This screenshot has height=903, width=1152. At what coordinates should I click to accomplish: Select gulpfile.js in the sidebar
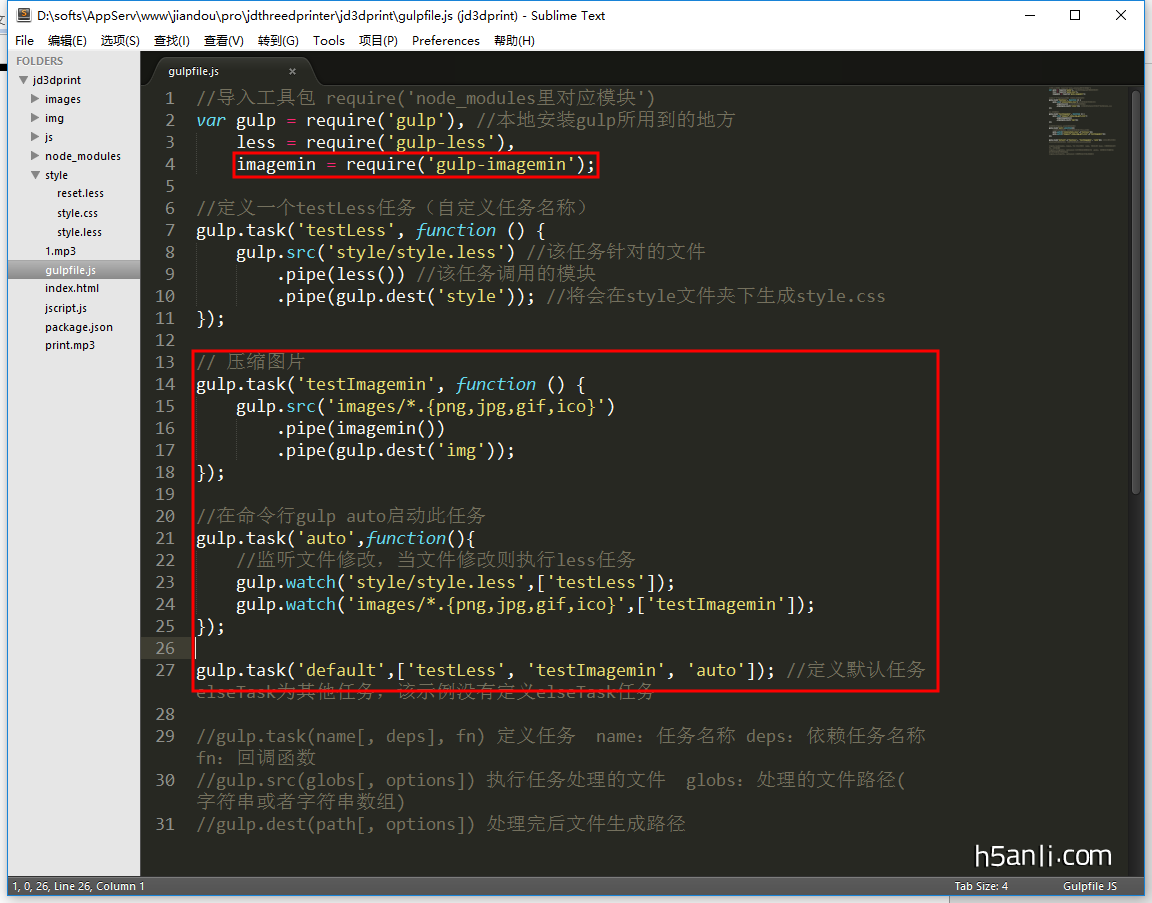pyautogui.click(x=70, y=270)
